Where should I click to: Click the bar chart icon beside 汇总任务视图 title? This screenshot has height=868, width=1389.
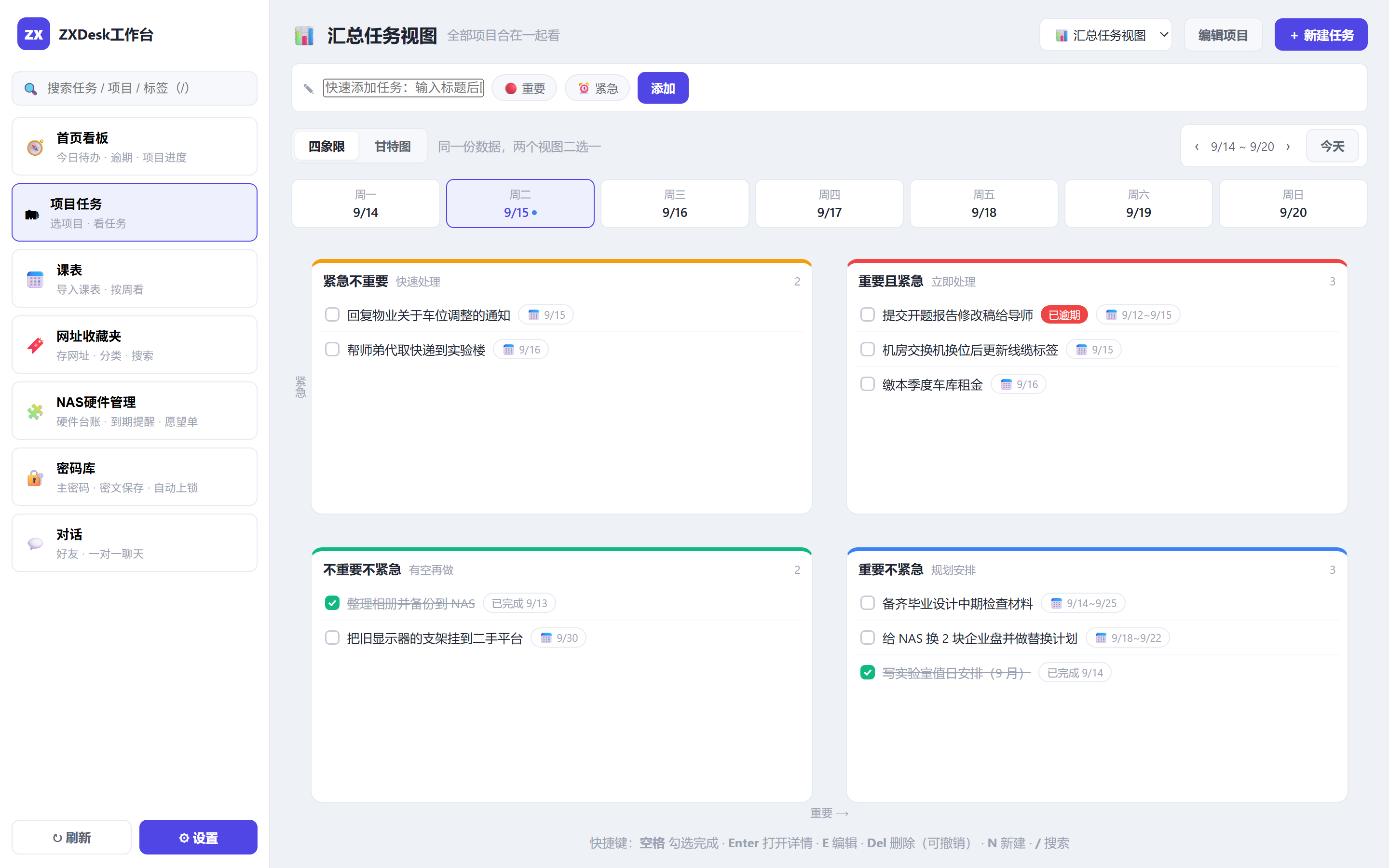tap(304, 36)
